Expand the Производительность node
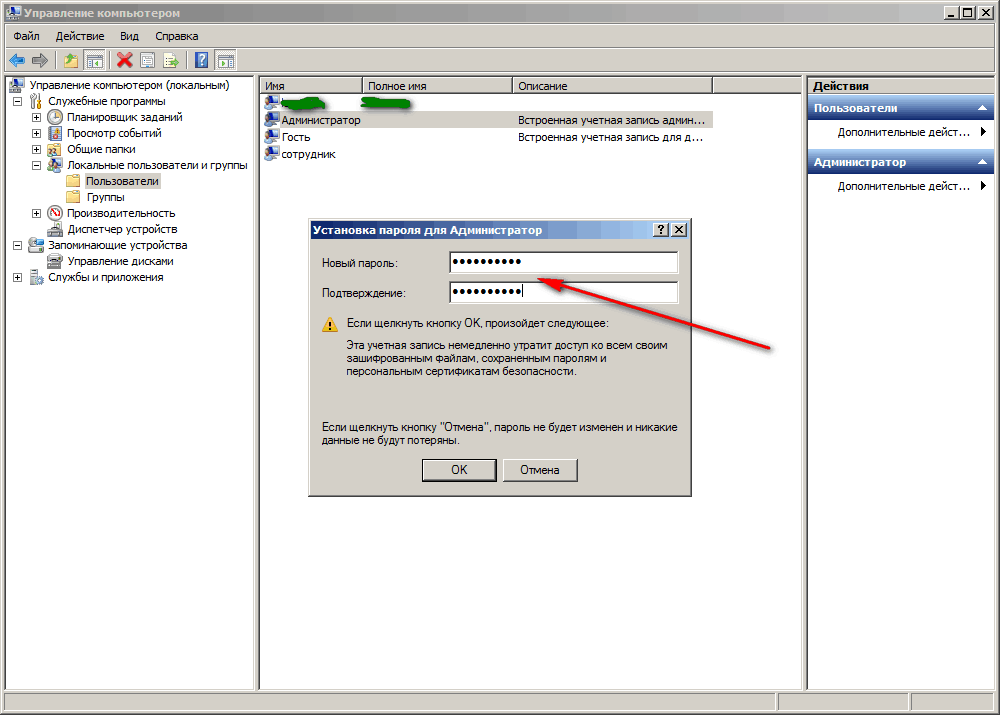The image size is (1000, 715). (36, 213)
